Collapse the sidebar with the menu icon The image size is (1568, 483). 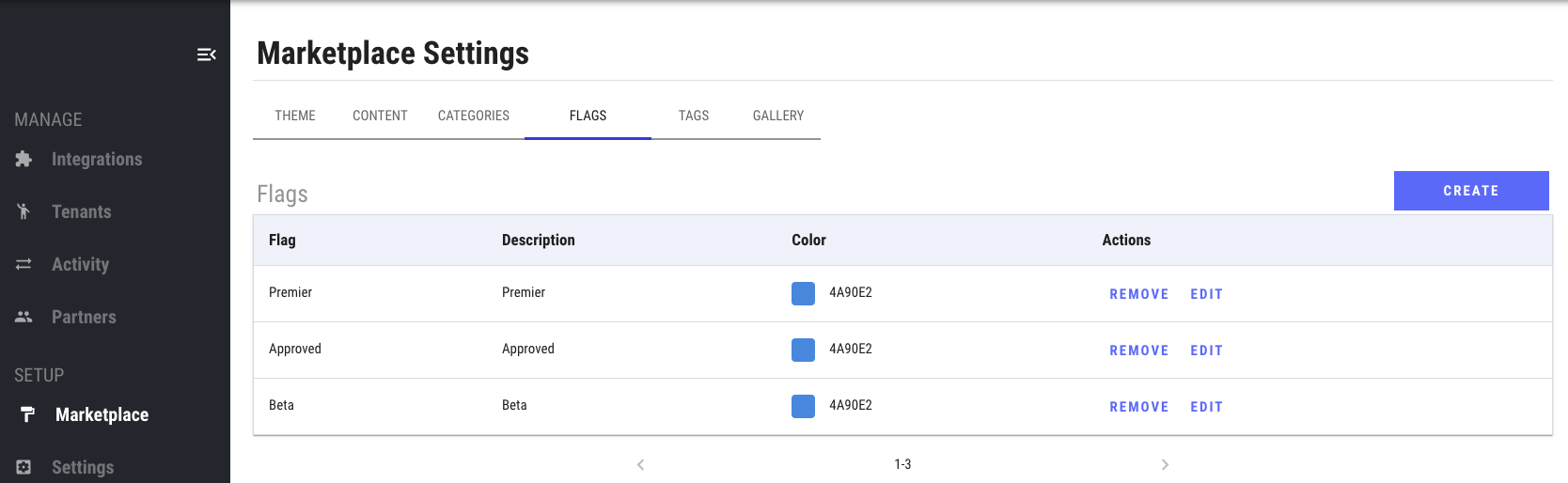point(207,55)
